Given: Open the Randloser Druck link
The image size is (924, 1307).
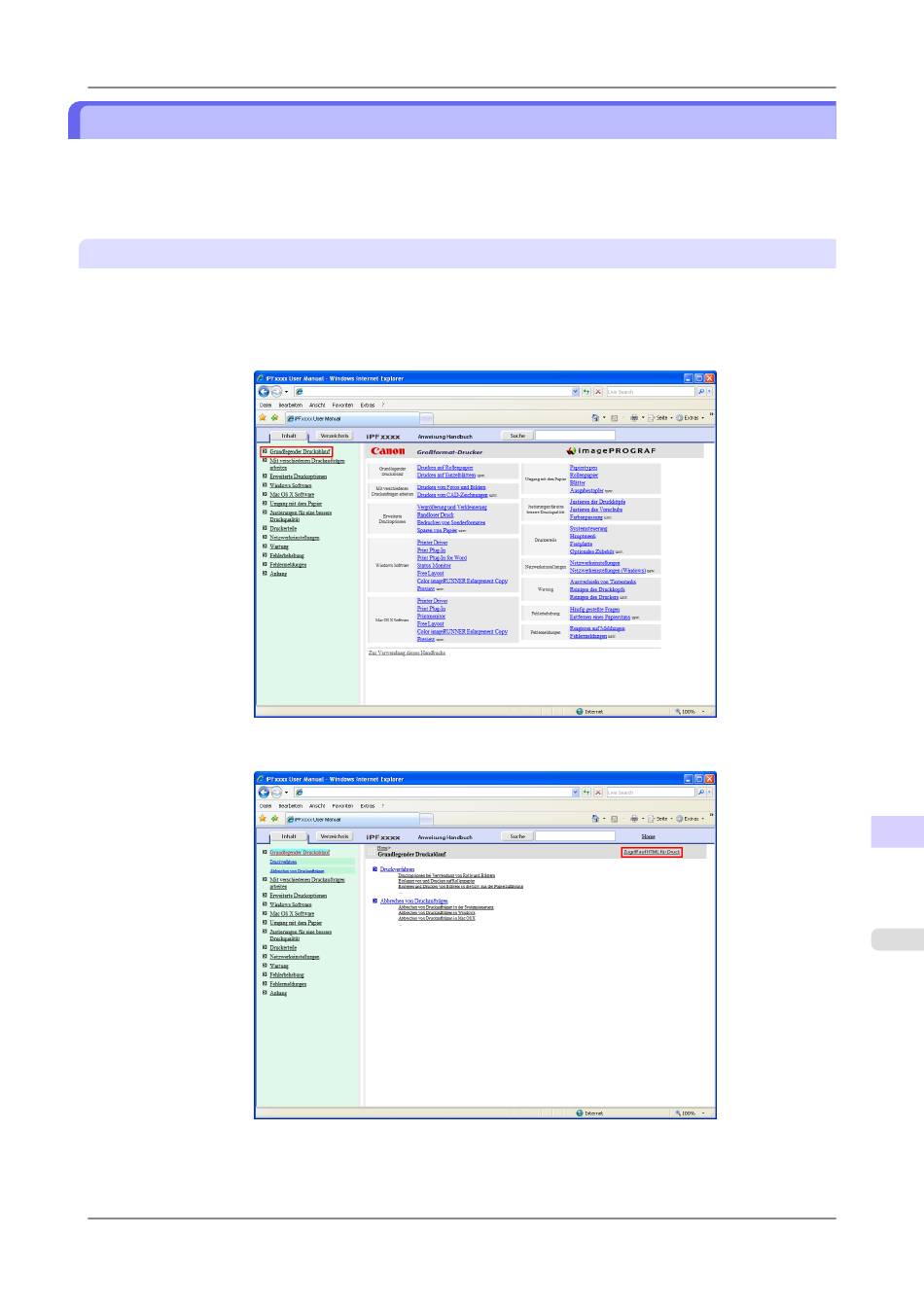Looking at the screenshot, I should [x=435, y=514].
